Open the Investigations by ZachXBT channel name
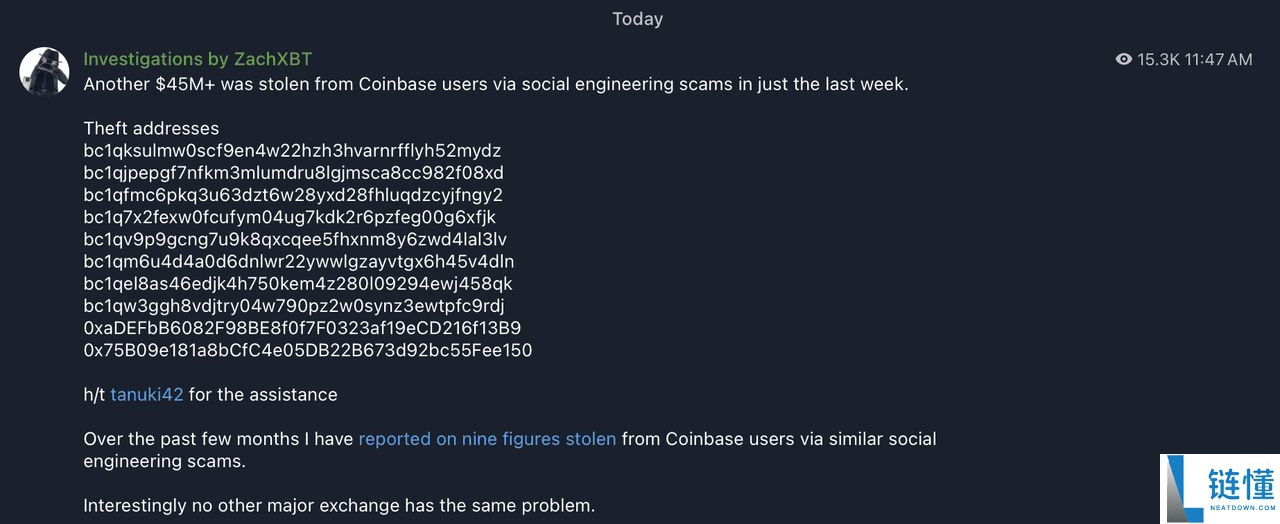 pos(198,60)
